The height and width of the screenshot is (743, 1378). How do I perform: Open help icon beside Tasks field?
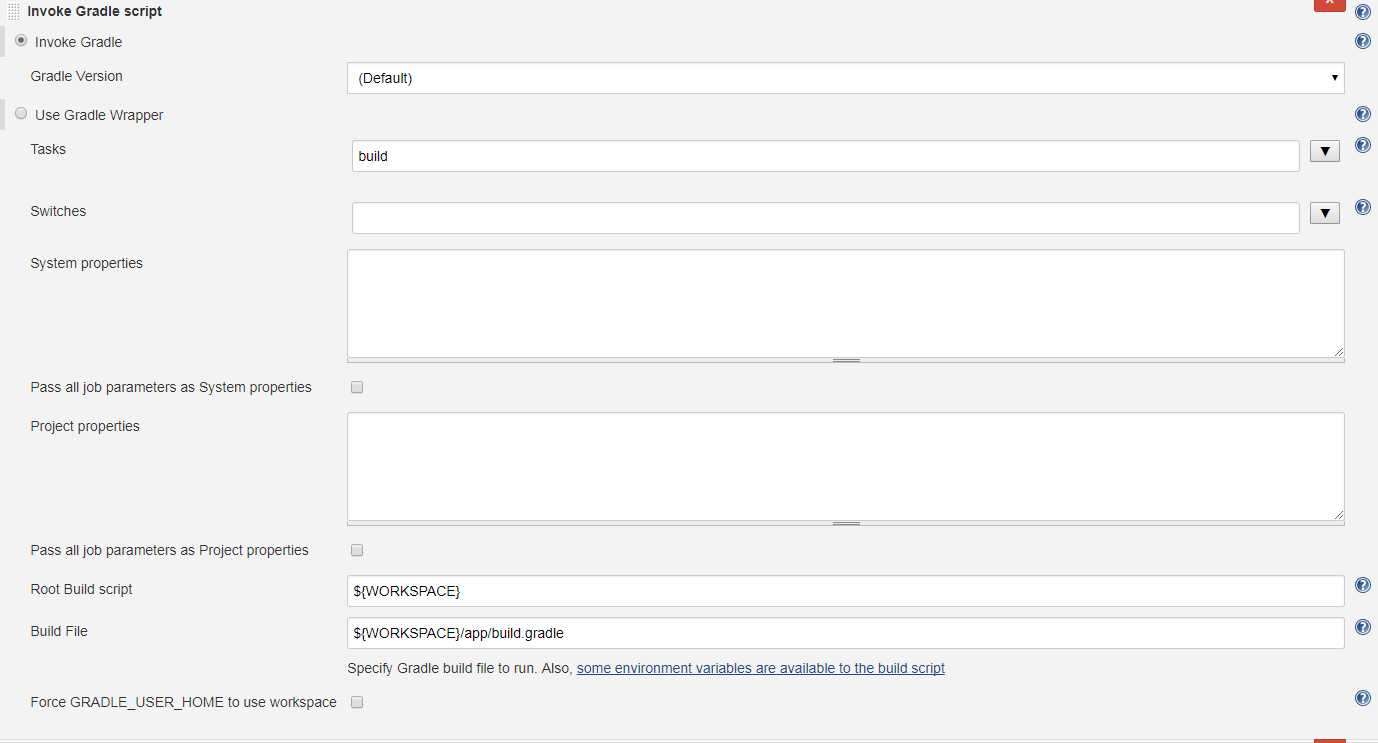[x=1362, y=145]
